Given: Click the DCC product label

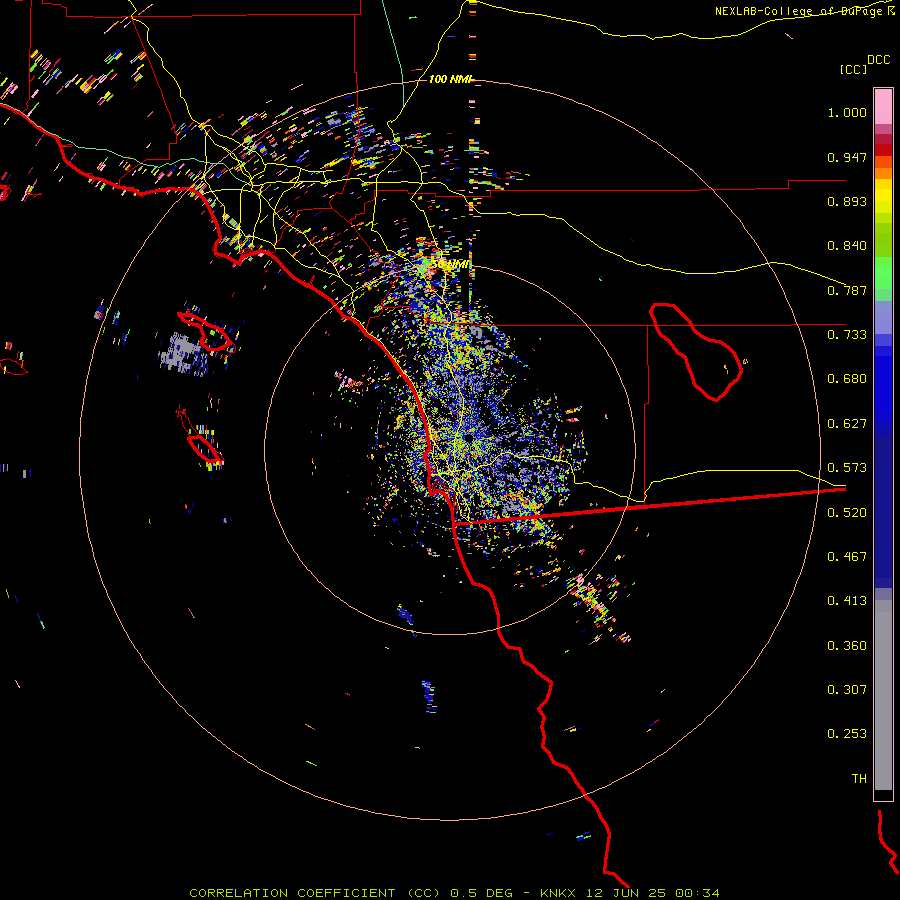Looking at the screenshot, I should [878, 60].
